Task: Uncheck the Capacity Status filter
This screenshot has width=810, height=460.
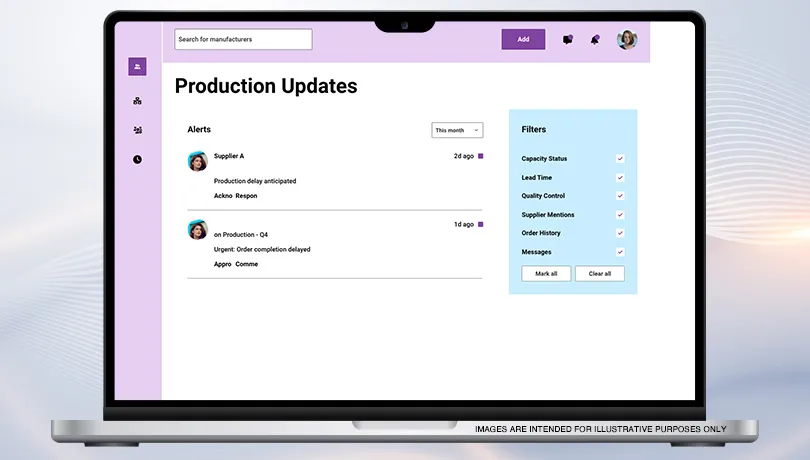Action: coord(620,159)
